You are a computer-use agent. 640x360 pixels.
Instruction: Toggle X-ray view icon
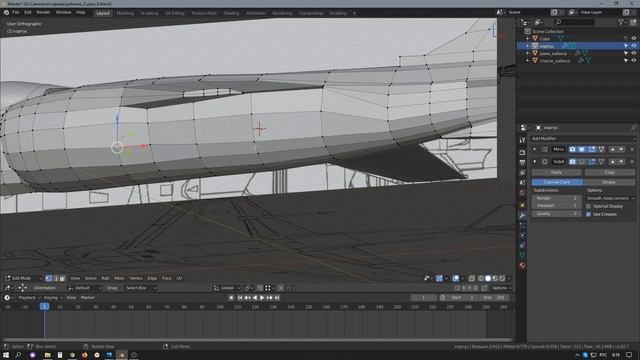click(x=471, y=278)
